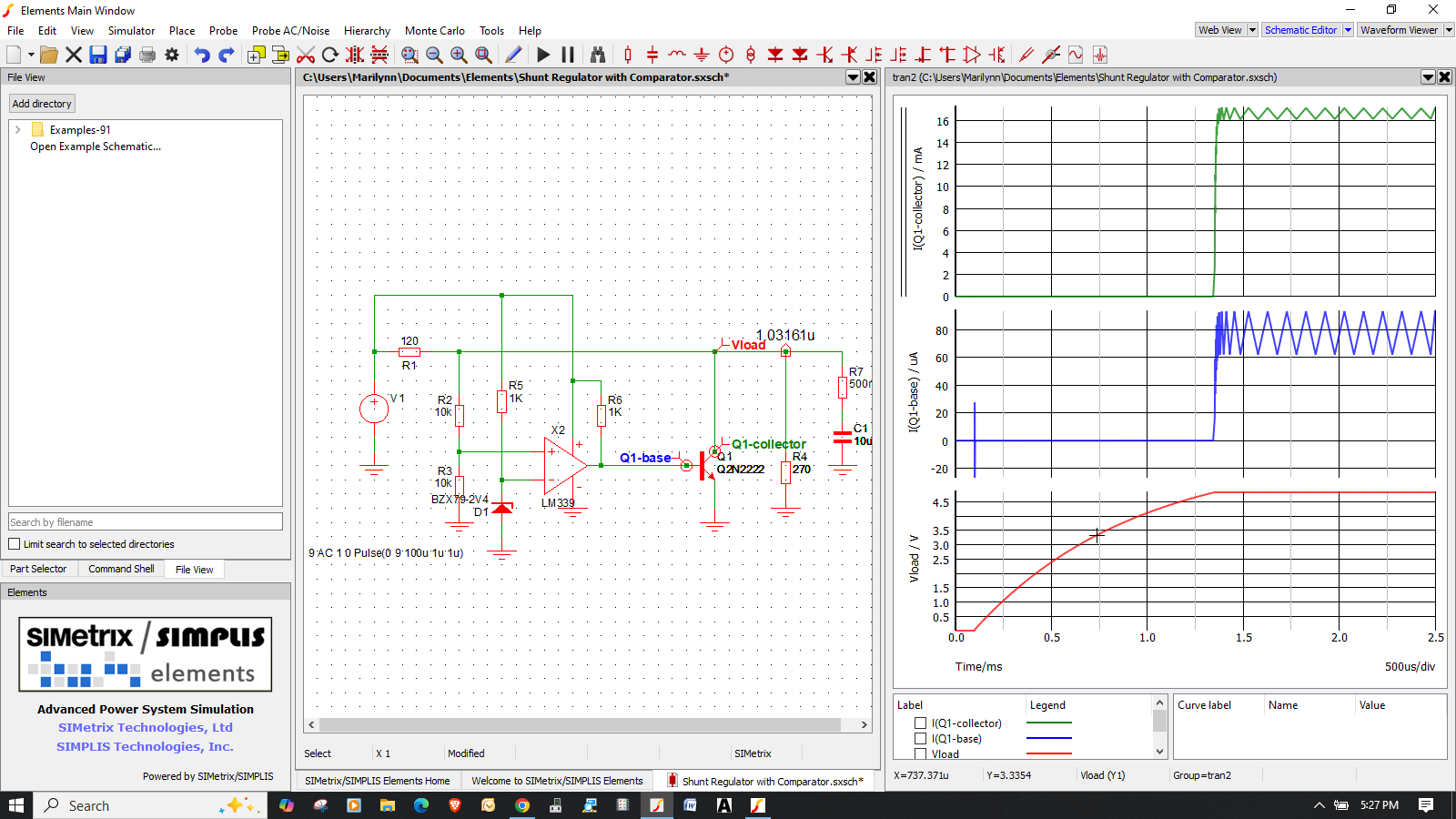
Task: Click Open Example Schematic... entry
Action: pos(96,147)
